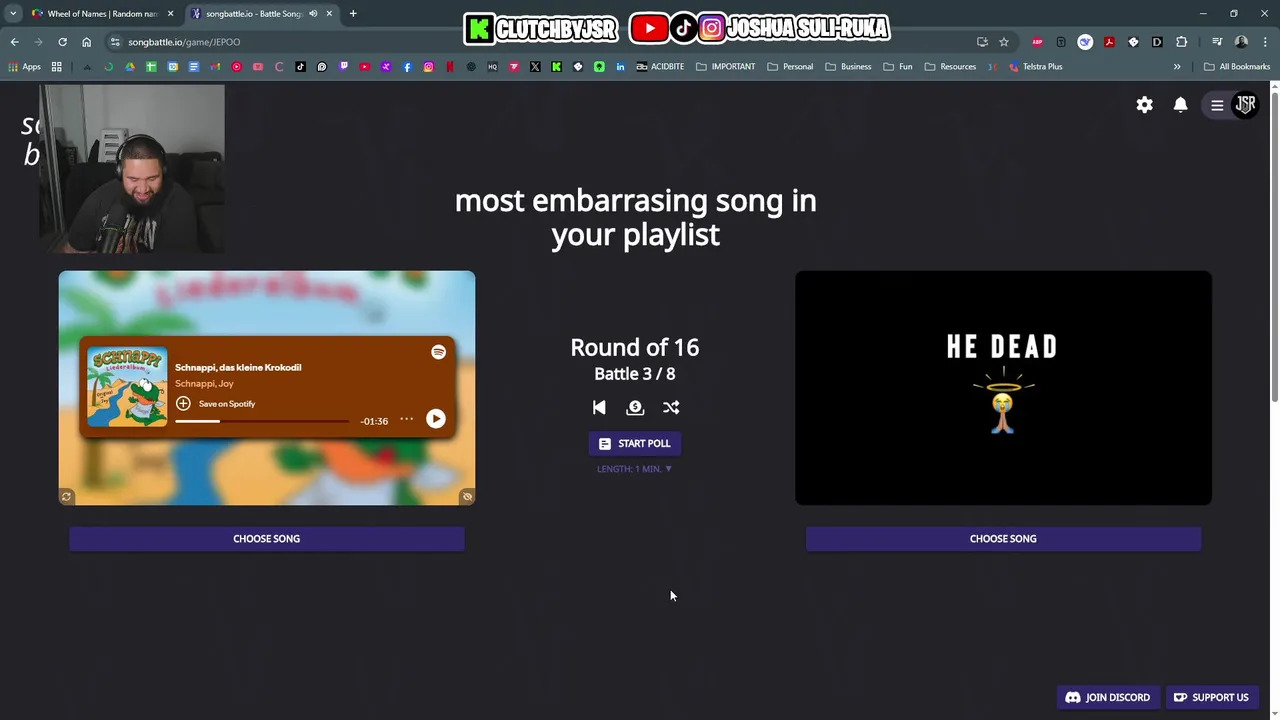The image size is (1280, 720).
Task: Open the Schnappi, Joy artist link
Action: [204, 384]
